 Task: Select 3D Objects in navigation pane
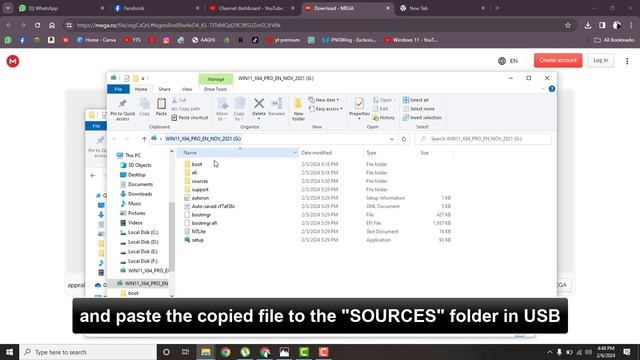(140, 165)
